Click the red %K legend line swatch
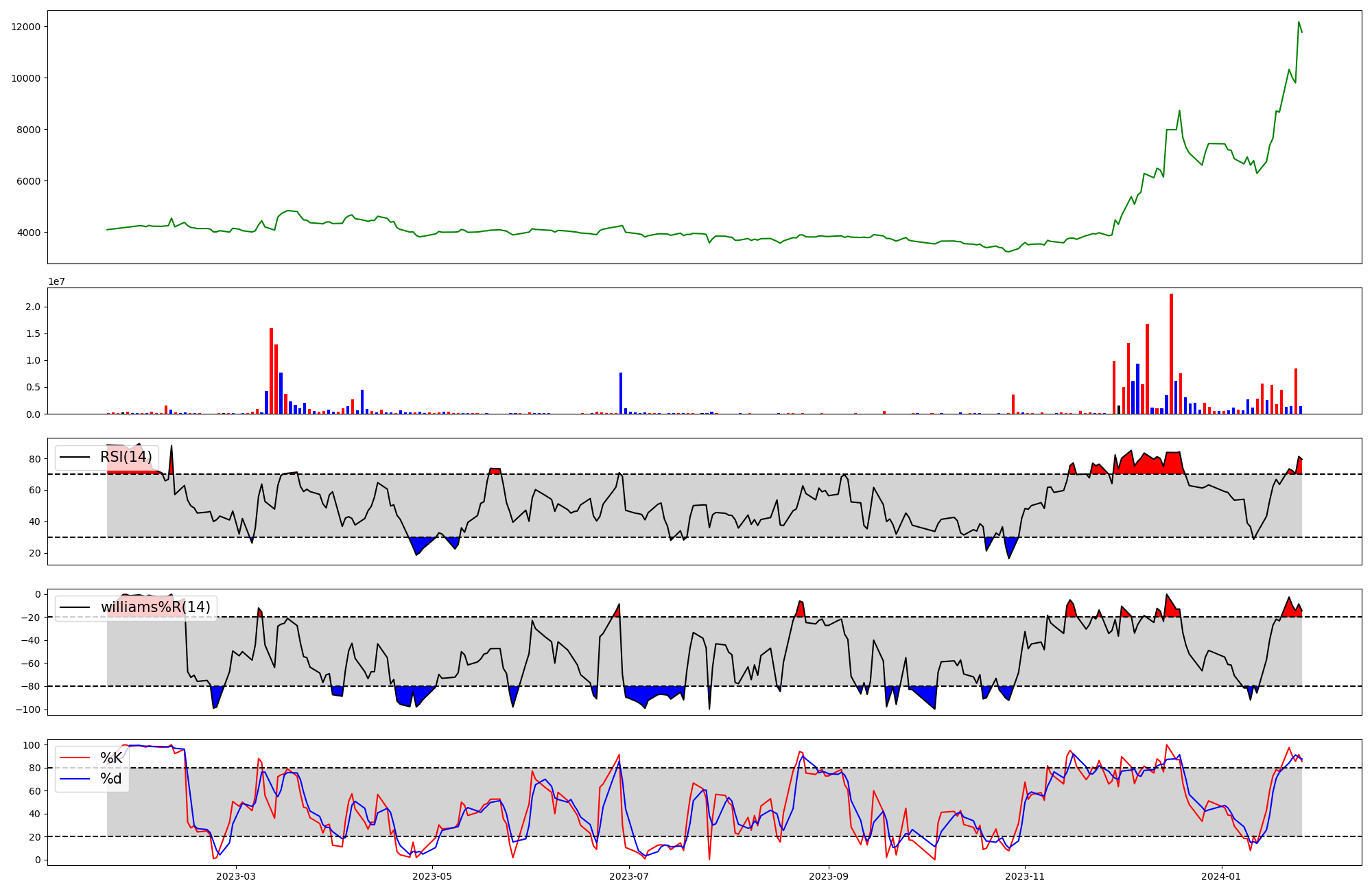This screenshot has height=892, width=1372. pyautogui.click(x=75, y=758)
